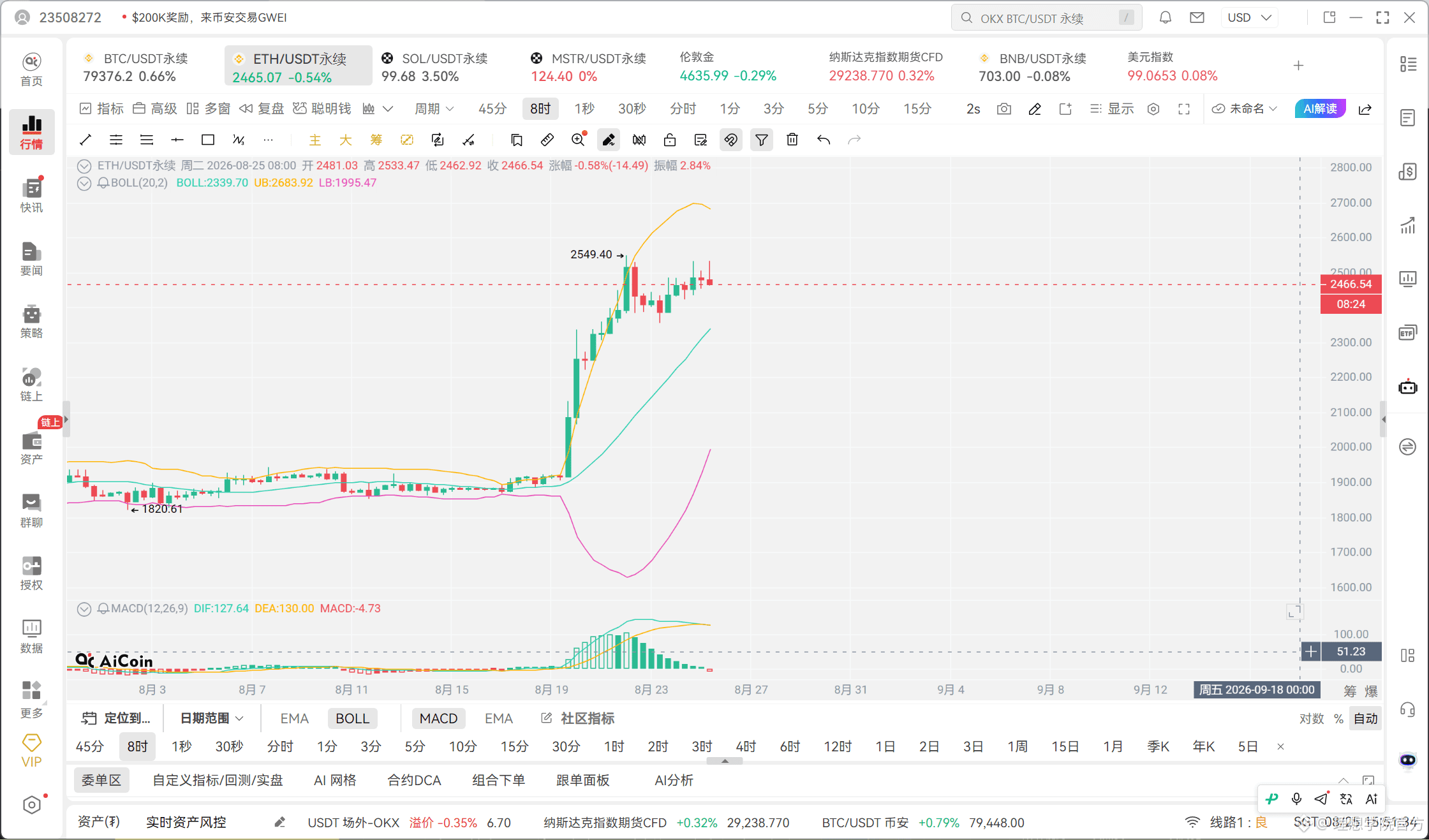
Task: Open the AI robot assistant icon
Action: click(1408, 387)
